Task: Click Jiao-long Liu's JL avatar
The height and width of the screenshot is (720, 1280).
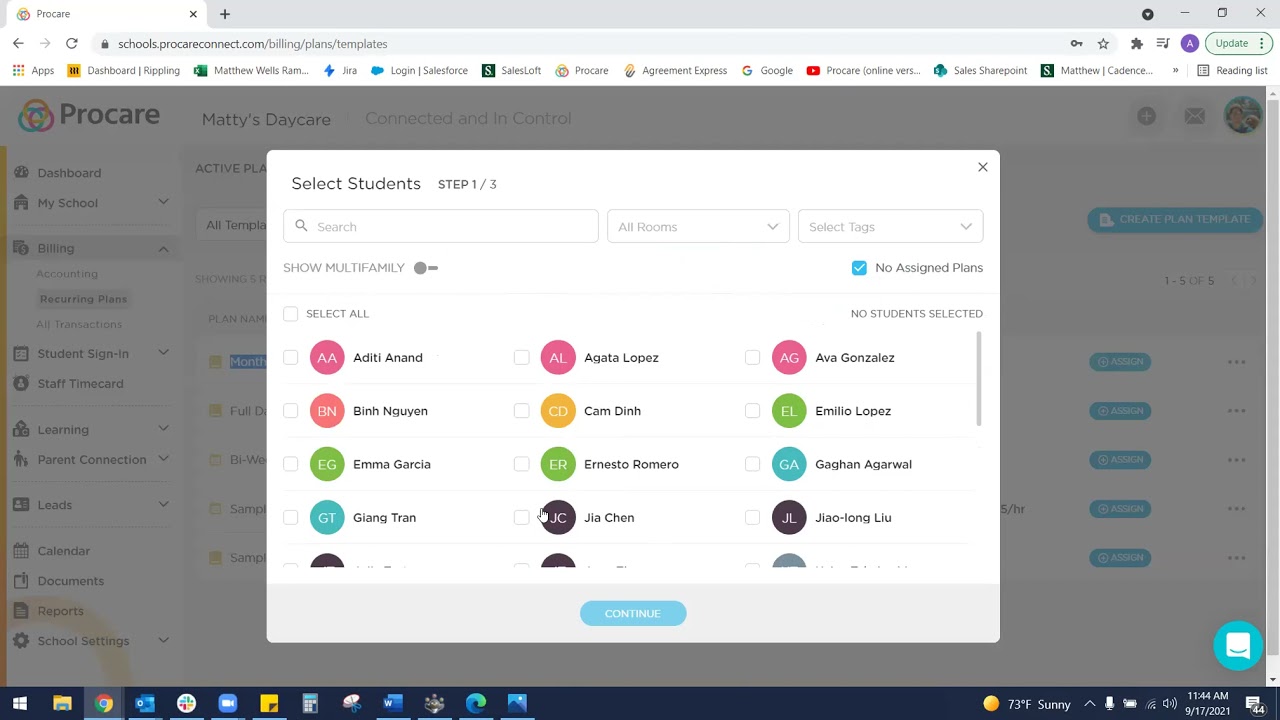Action: [x=789, y=517]
